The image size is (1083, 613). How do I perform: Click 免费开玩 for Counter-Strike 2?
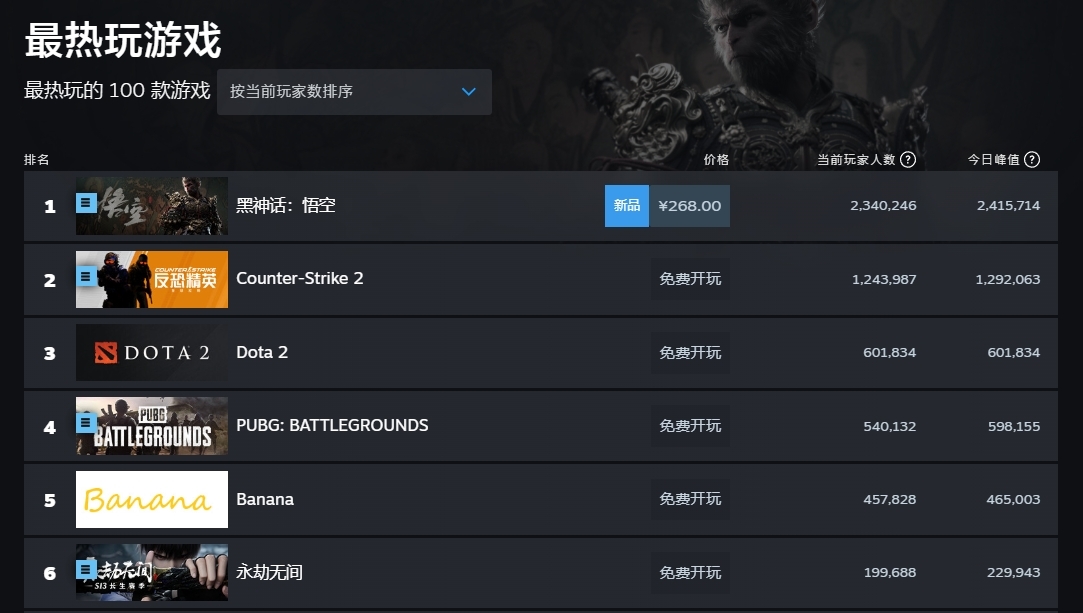690,279
